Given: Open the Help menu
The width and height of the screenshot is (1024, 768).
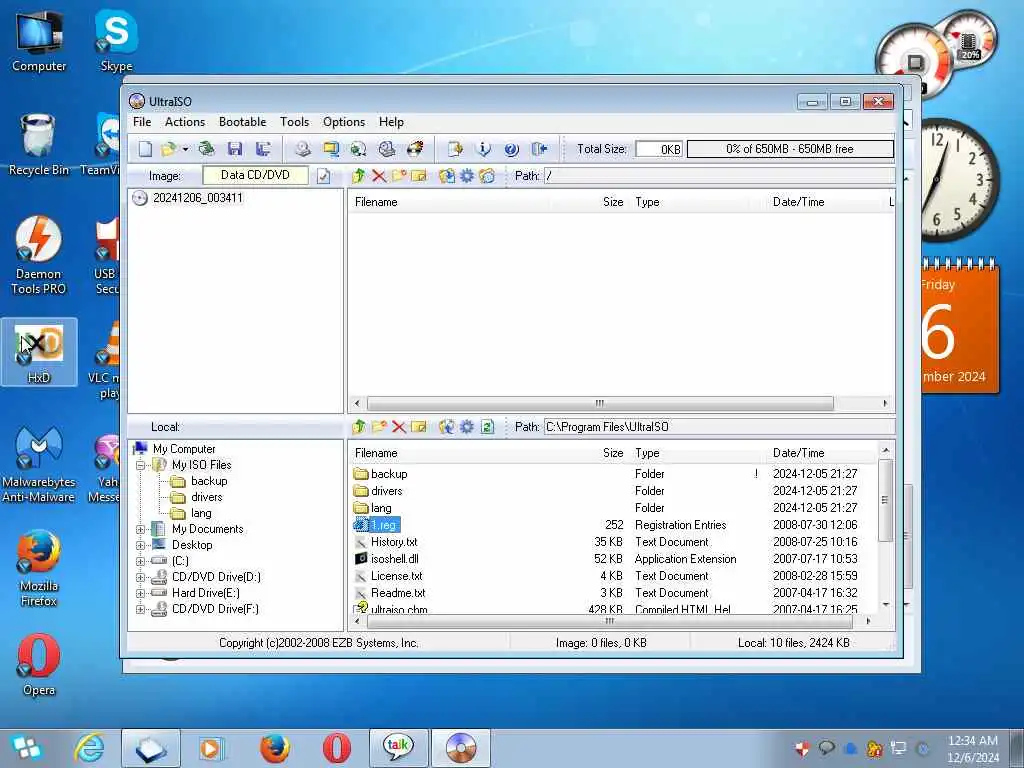Looking at the screenshot, I should tap(391, 122).
